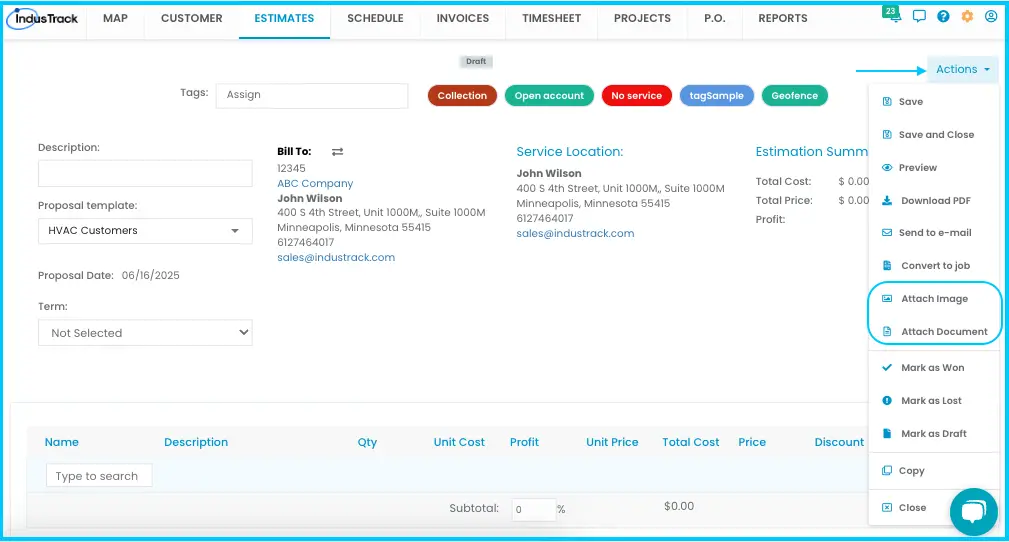Choose Mark as Draft
The width and height of the screenshot is (1009, 542).
point(934,433)
